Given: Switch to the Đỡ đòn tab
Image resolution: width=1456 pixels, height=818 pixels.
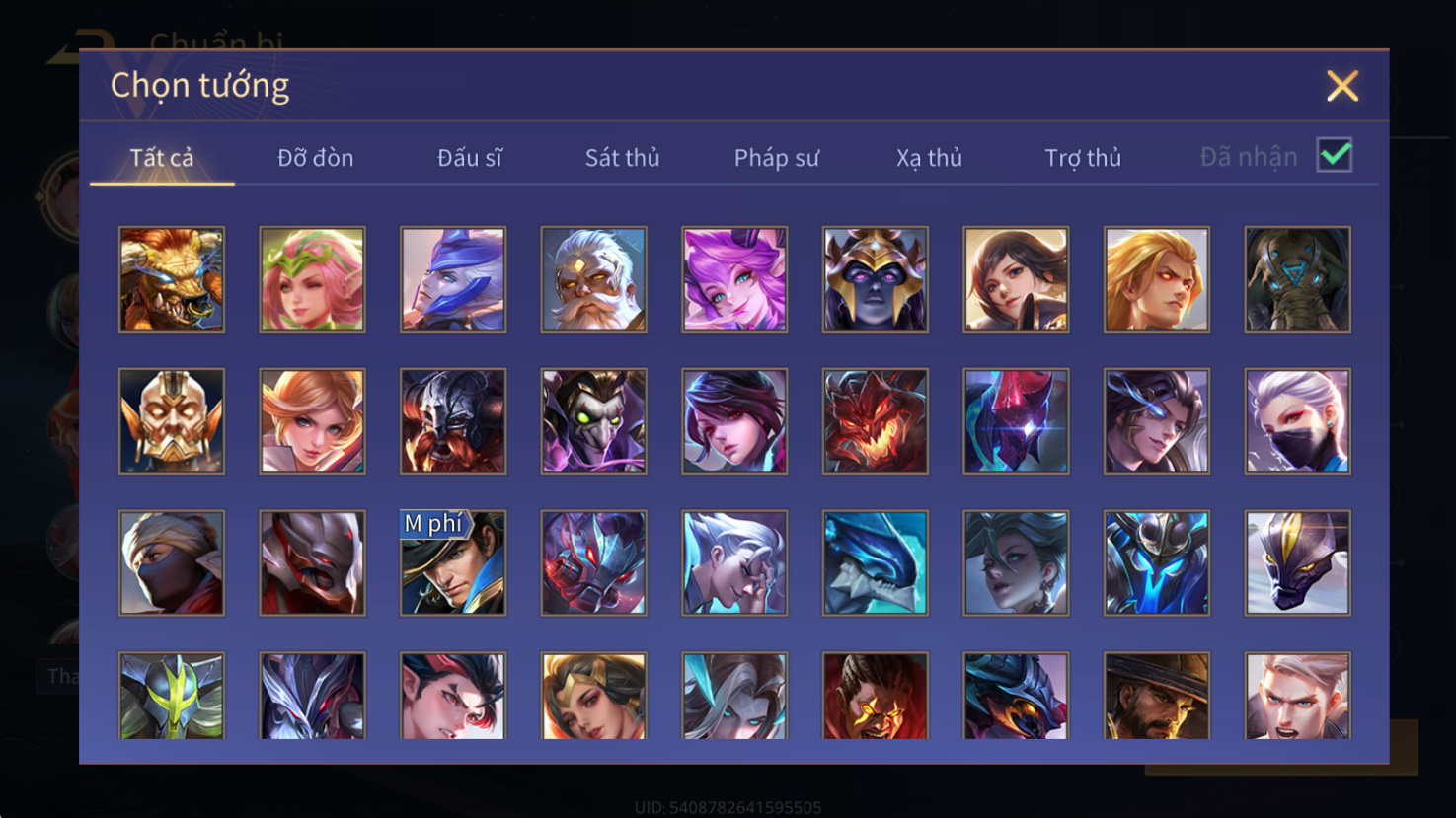Looking at the screenshot, I should [x=315, y=158].
